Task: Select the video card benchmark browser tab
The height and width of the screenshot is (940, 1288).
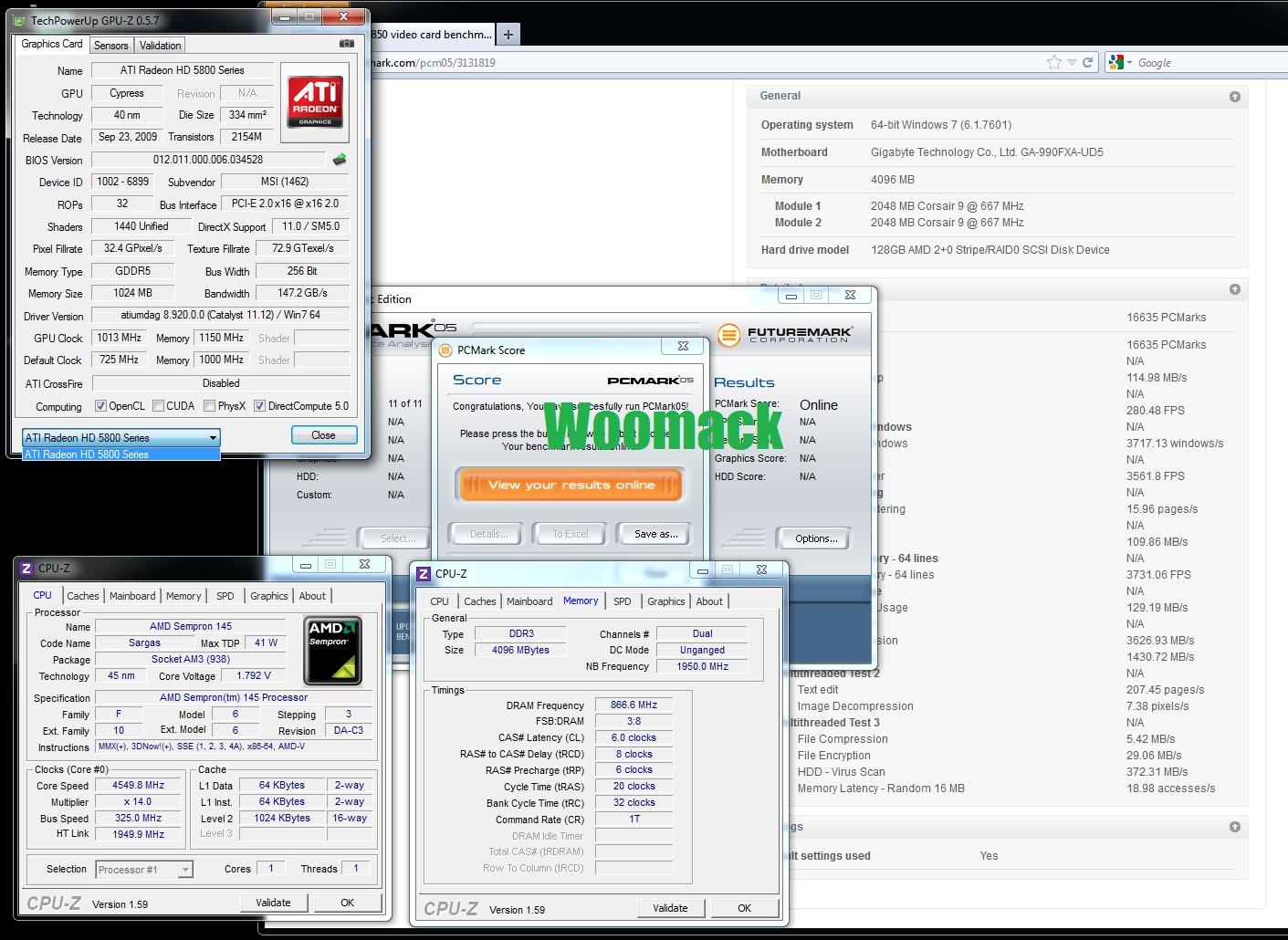Action: (430, 35)
